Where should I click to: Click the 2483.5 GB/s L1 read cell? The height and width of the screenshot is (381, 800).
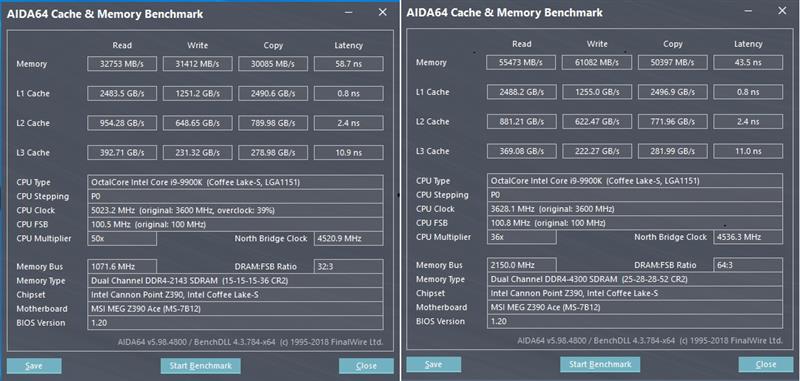[122, 93]
